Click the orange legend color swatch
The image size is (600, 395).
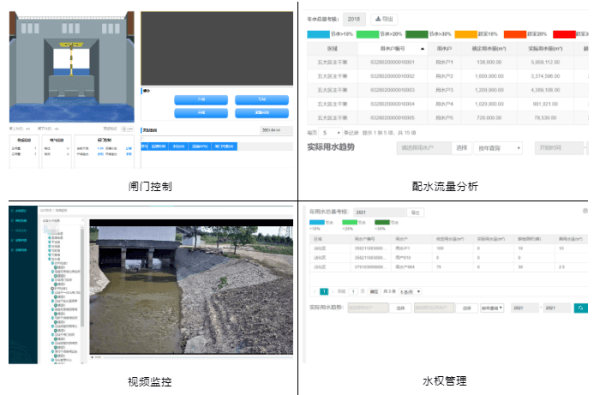466,34
